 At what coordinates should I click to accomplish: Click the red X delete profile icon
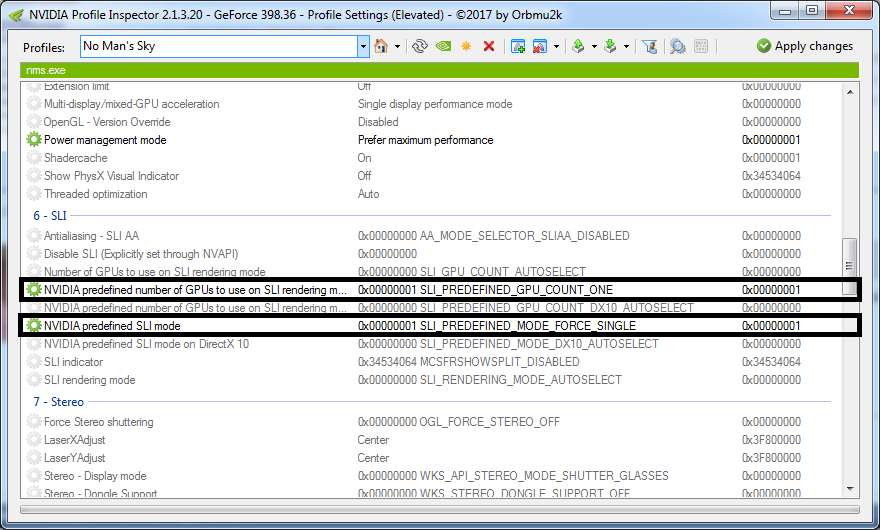tap(489, 46)
